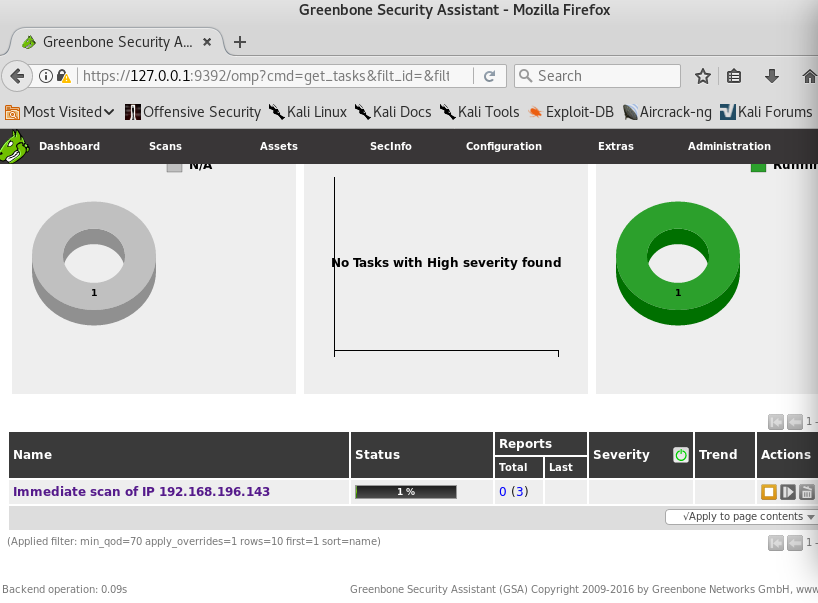This screenshot has width=818, height=603.
Task: Close the Greenbone Security Assistant tab
Action: (207, 42)
